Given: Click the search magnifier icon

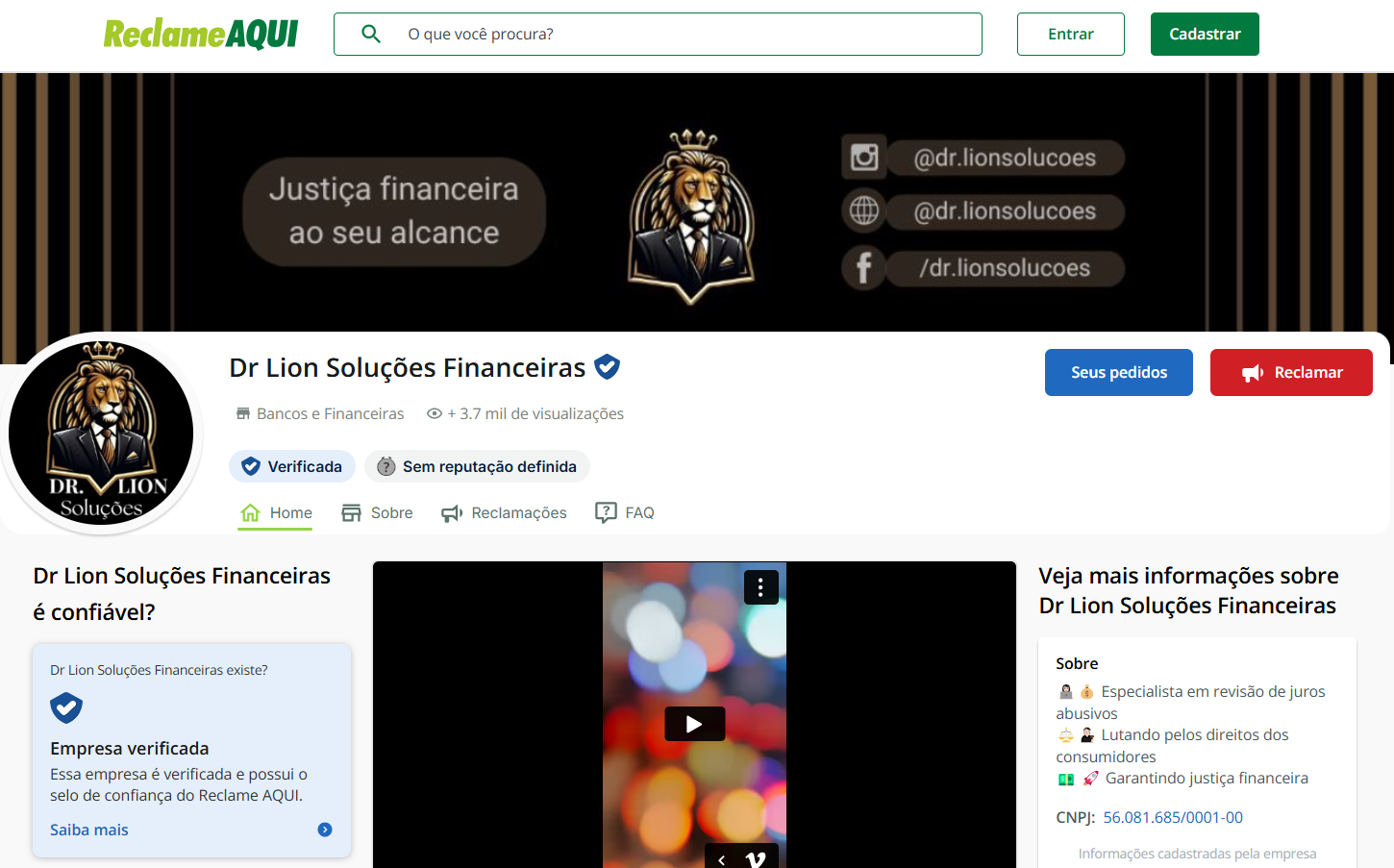Looking at the screenshot, I should (x=371, y=34).
